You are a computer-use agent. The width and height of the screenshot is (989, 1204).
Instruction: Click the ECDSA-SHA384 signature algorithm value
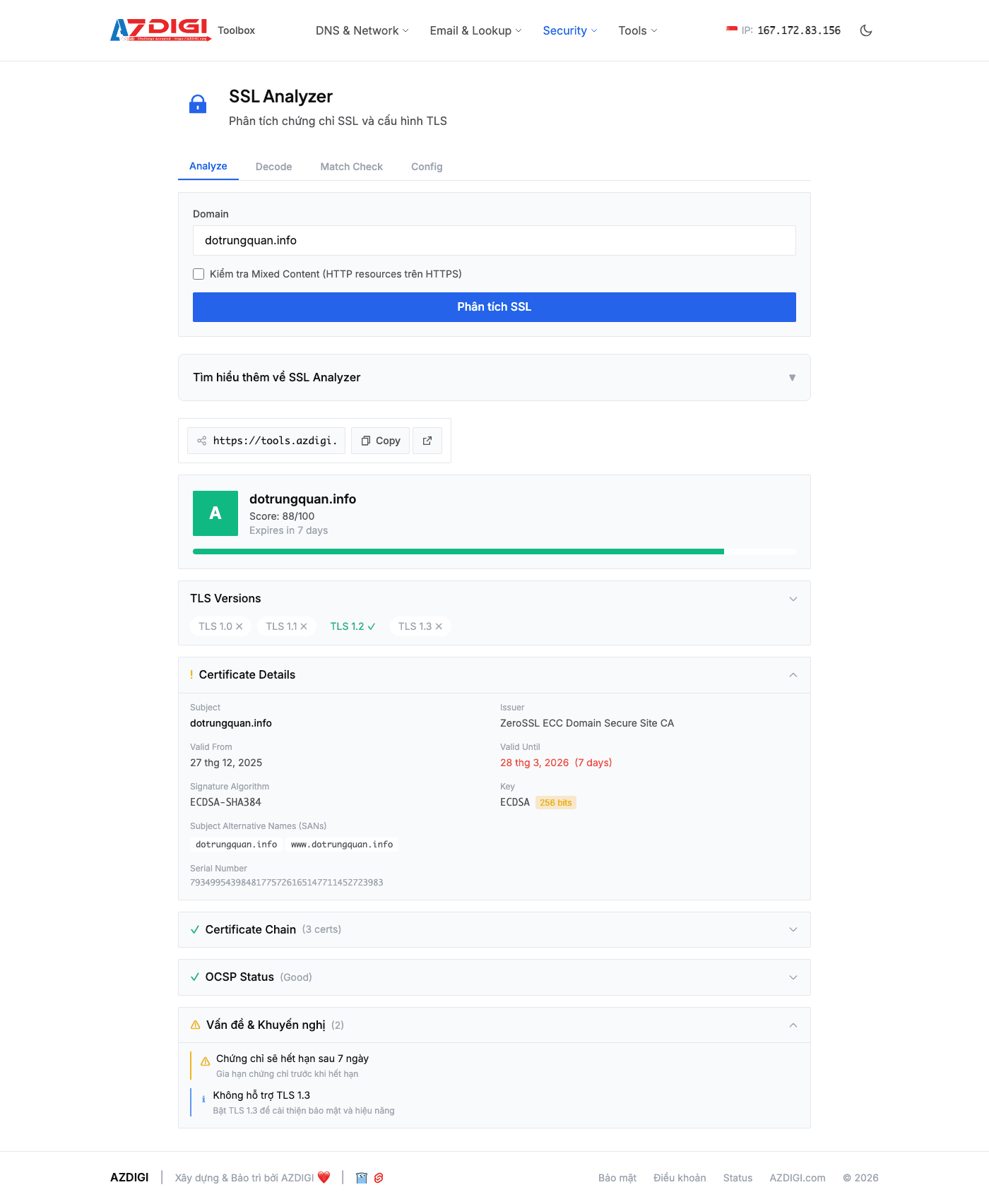[x=225, y=802]
